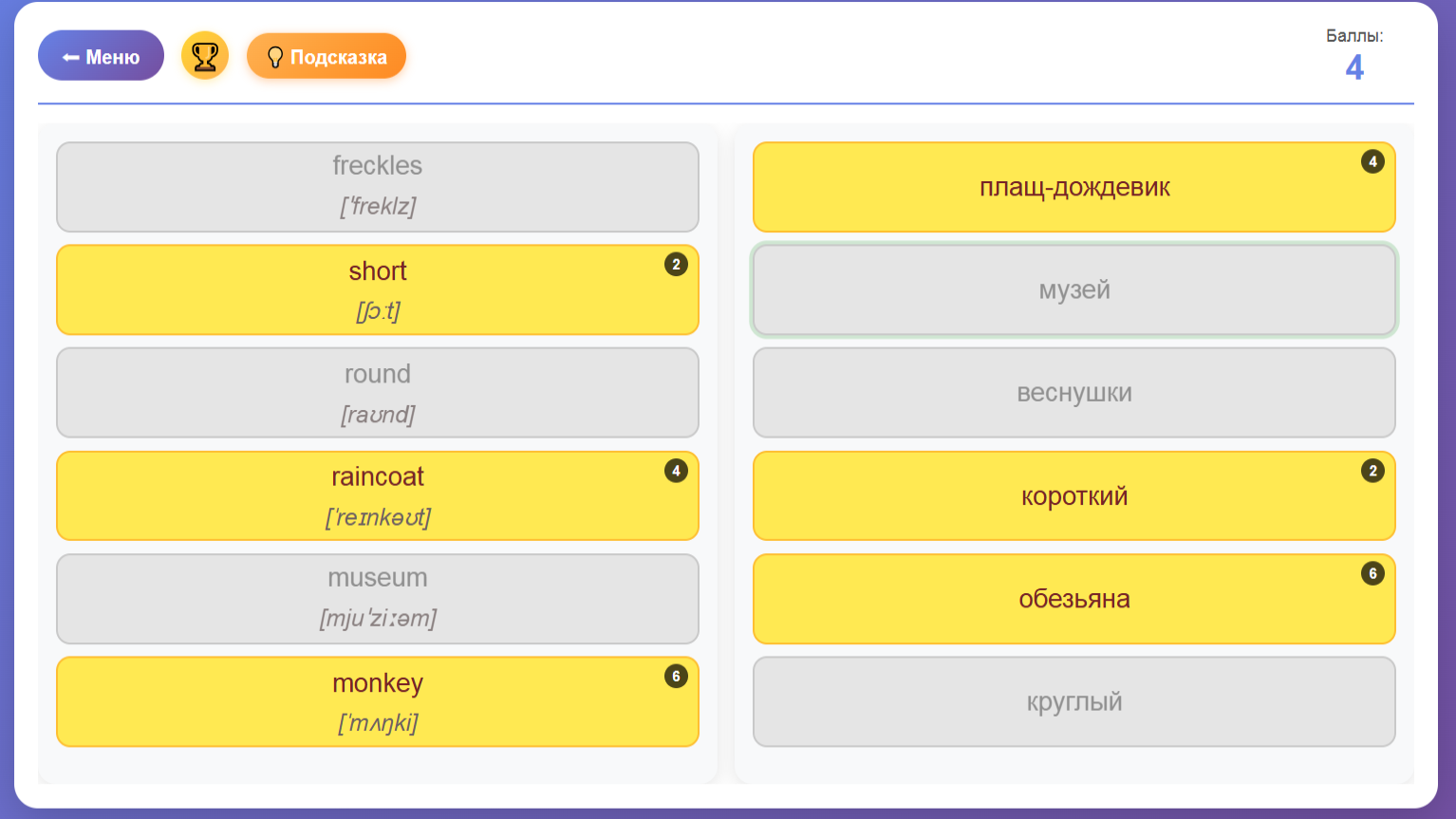Image resolution: width=1456 pixels, height=819 pixels.
Task: Click the 'обезьяна' matched card
Action: (1073, 598)
